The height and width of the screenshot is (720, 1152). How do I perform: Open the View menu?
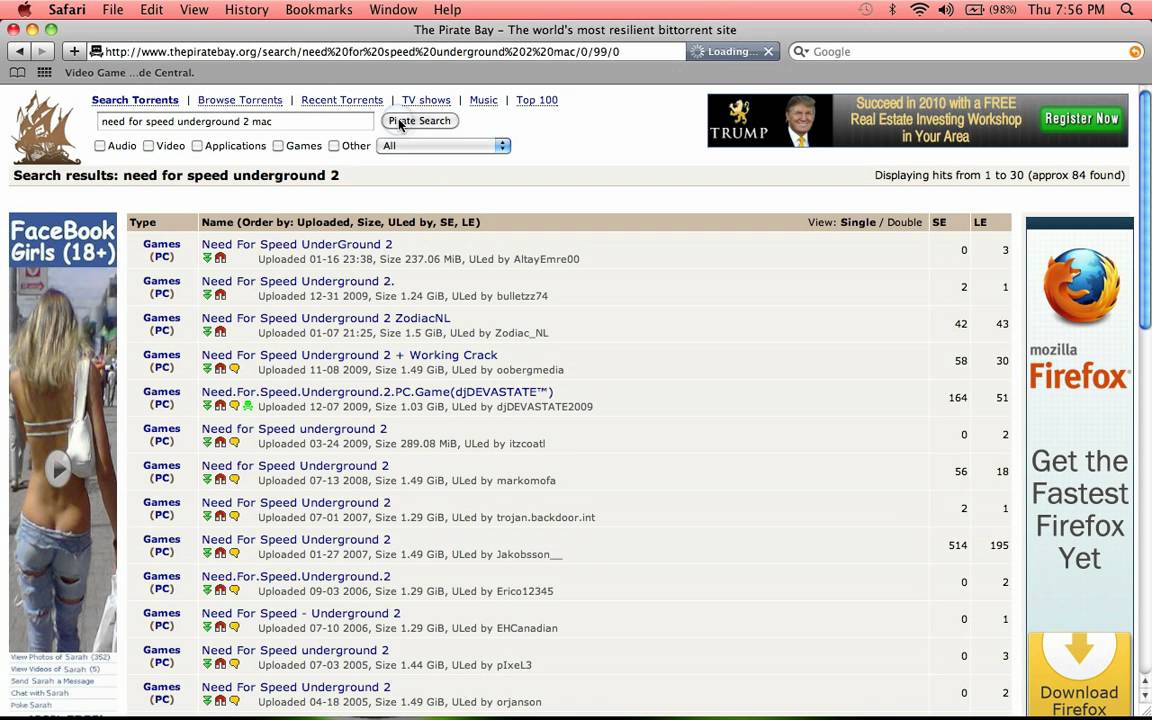tap(194, 10)
